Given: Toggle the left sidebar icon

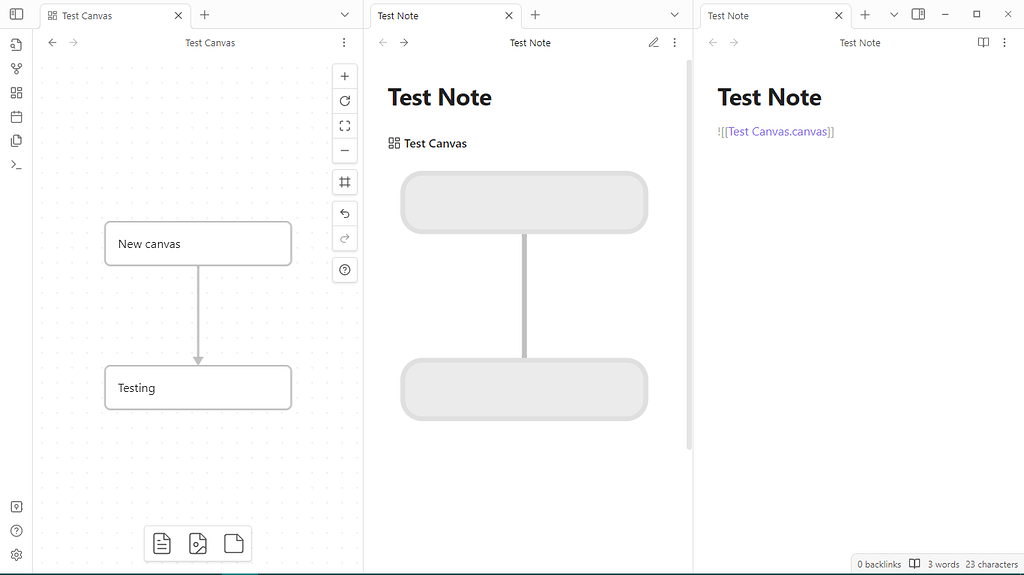Looking at the screenshot, I should pyautogui.click(x=16, y=14).
